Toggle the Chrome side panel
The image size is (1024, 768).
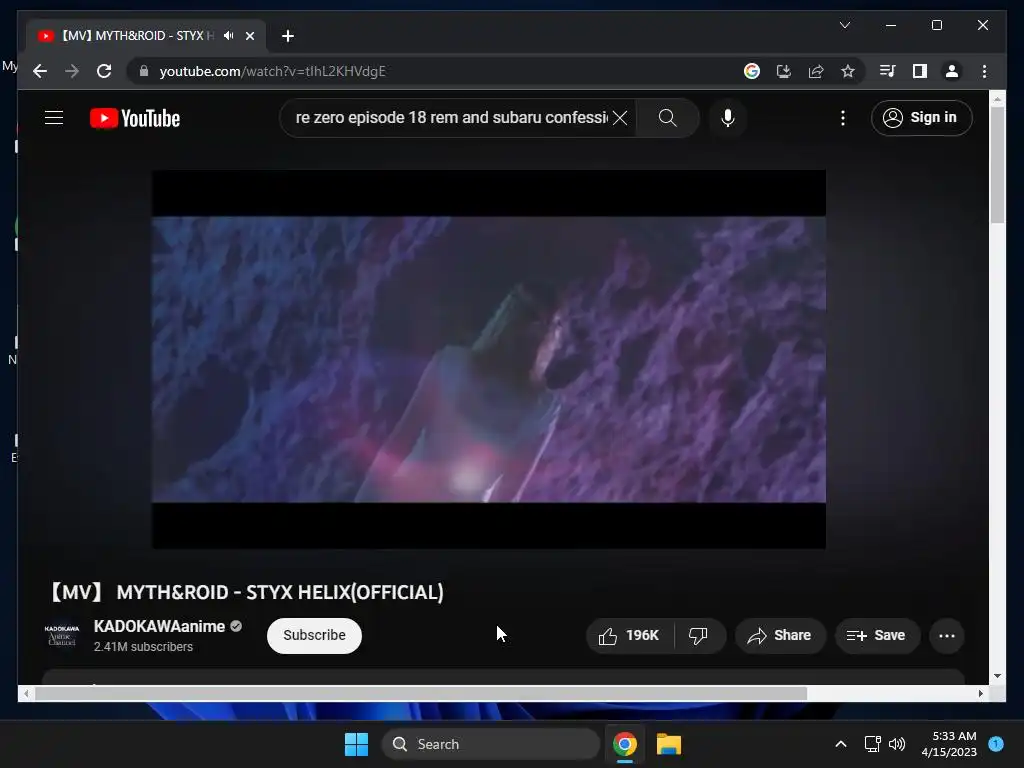(920, 71)
